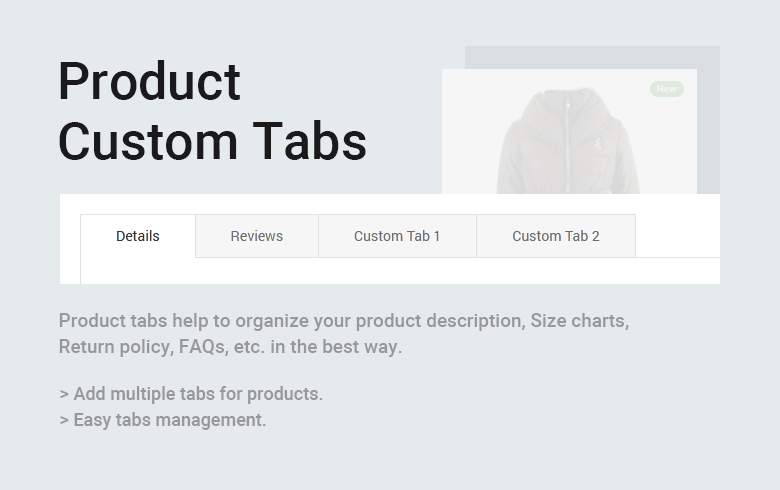
Task: Click the 'Product tabs help to organize' paragraph
Action: click(344, 333)
